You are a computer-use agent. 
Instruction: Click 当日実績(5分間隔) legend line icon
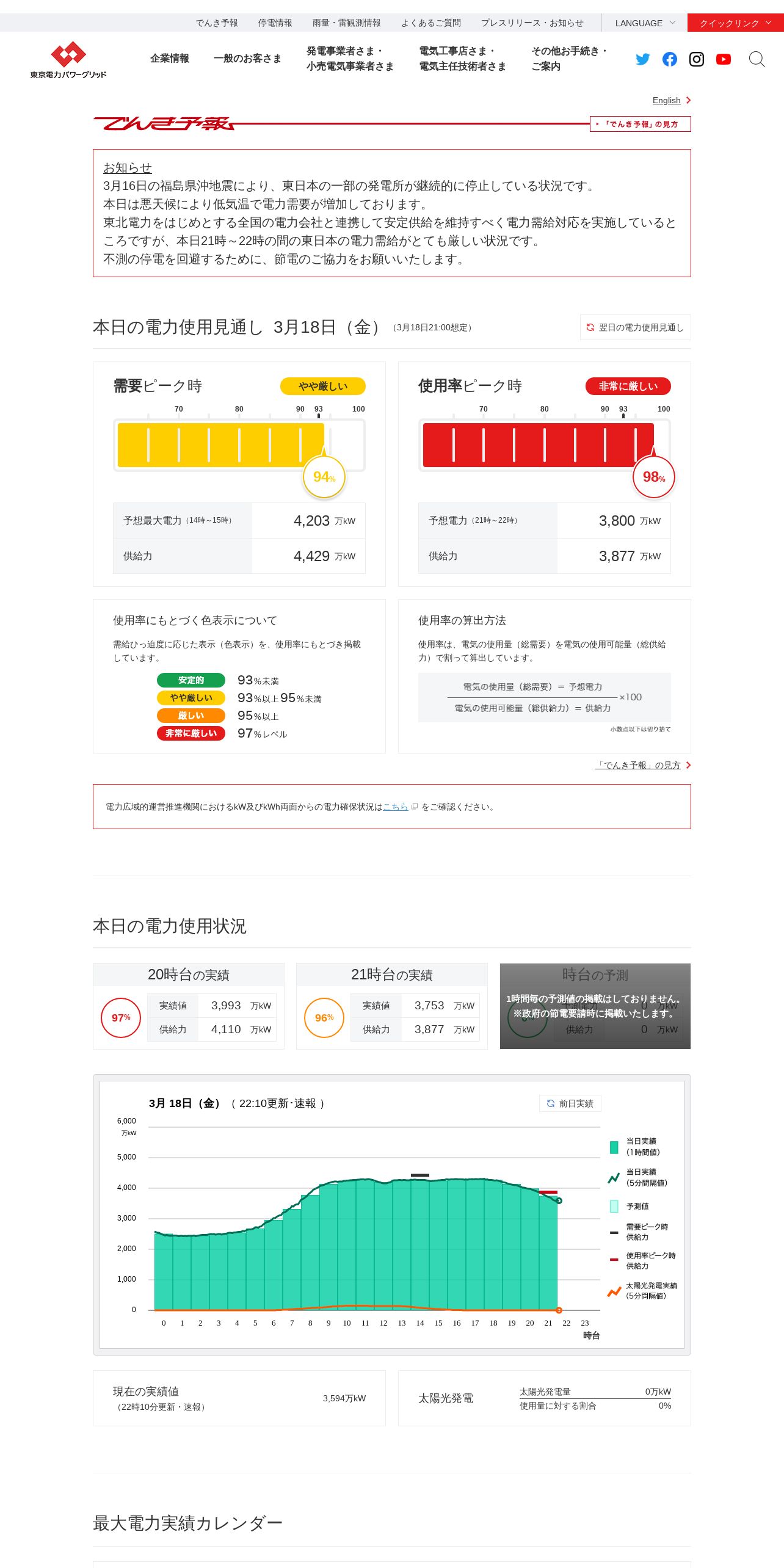[614, 1178]
